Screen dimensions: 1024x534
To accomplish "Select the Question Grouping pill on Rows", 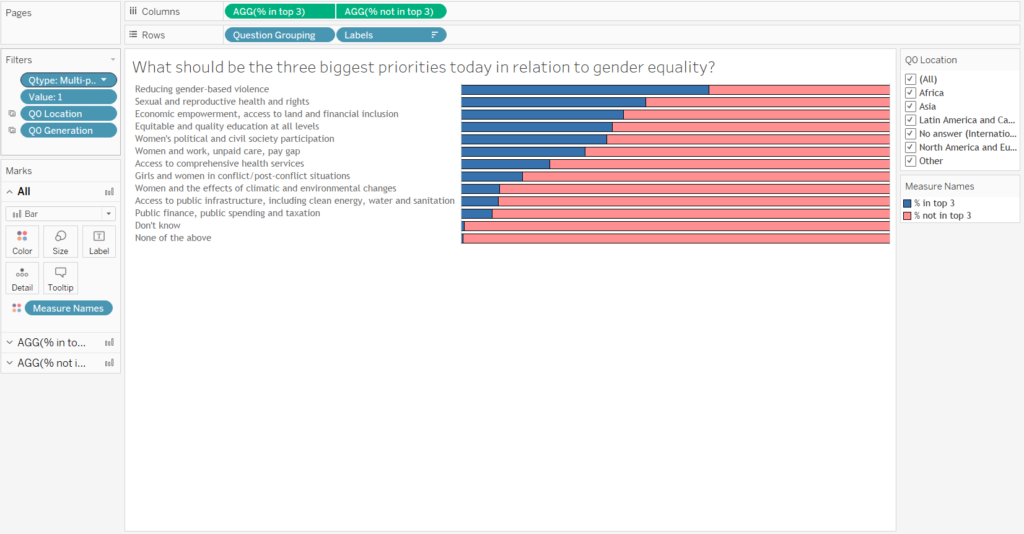I will 279,34.
